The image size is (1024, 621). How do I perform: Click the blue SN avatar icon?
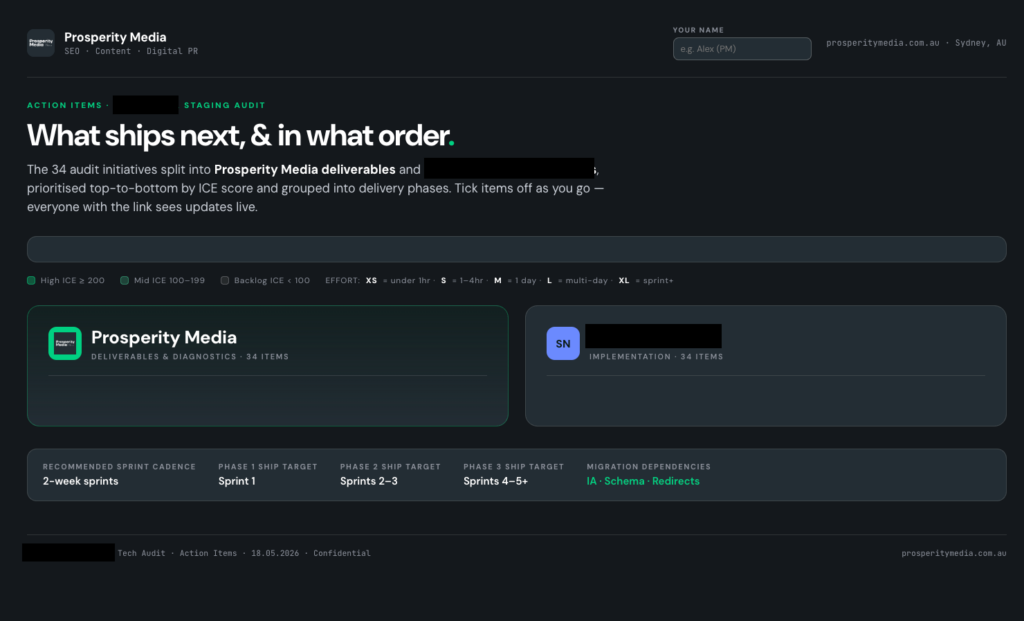pos(563,343)
